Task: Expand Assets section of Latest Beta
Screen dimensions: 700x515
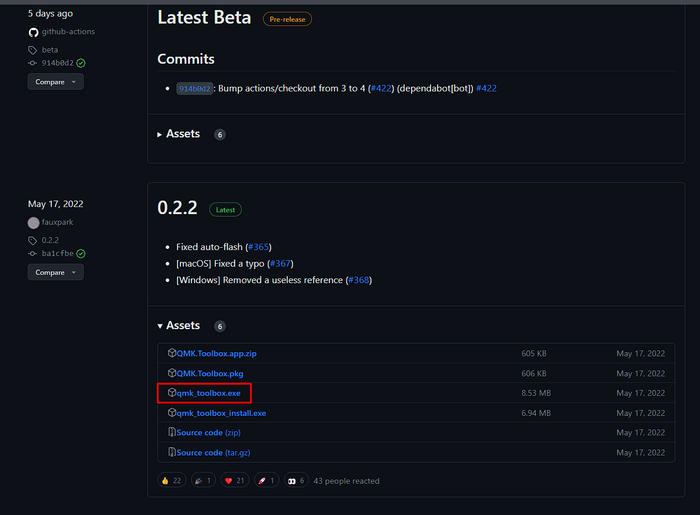Action: point(179,134)
